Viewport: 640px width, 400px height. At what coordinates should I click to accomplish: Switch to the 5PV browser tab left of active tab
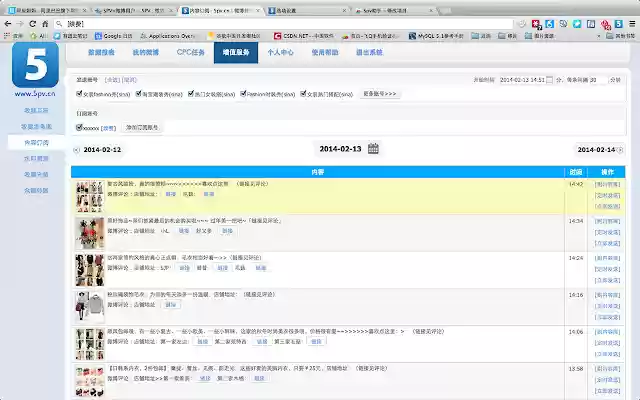(133, 11)
